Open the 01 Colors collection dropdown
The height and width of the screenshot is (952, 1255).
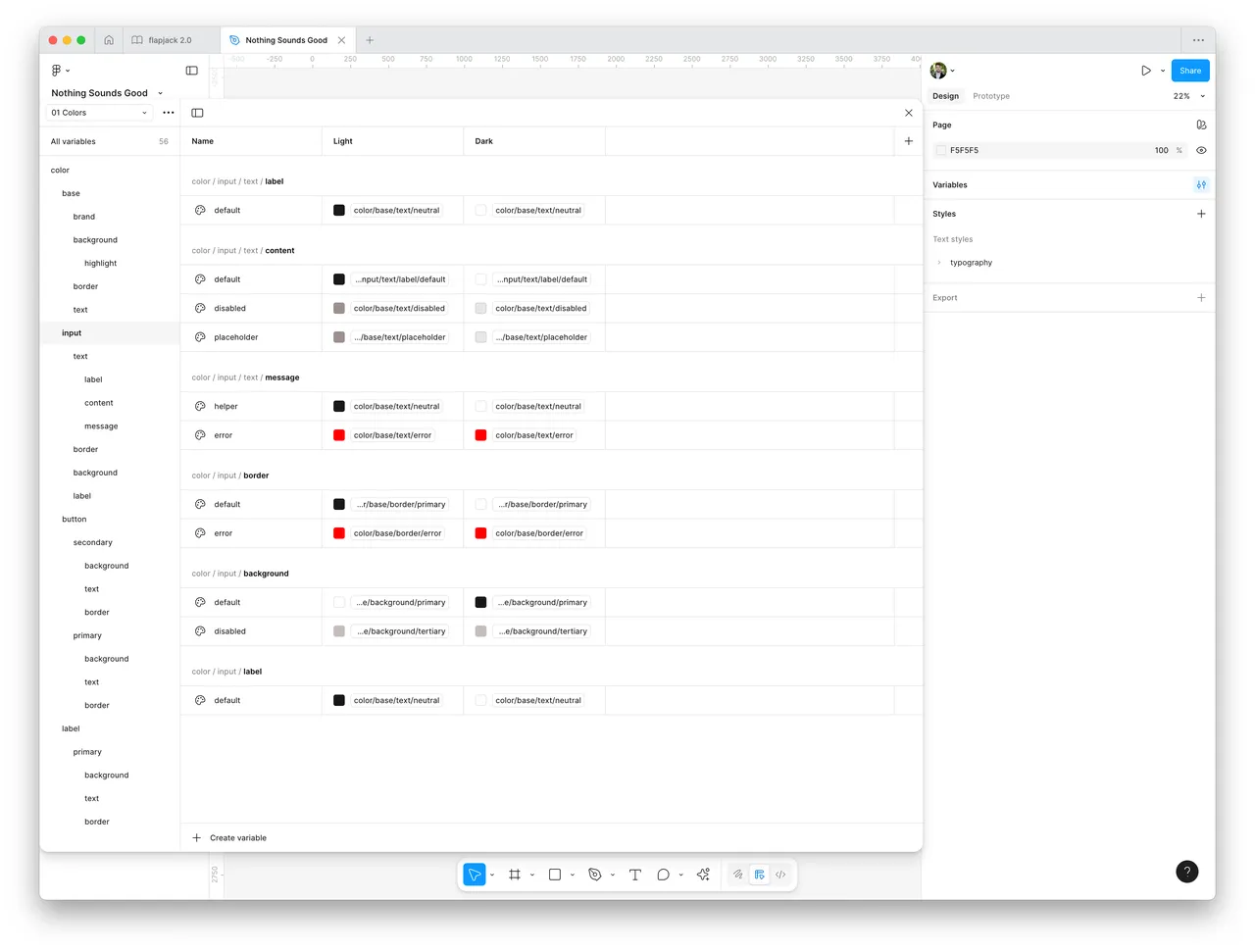(99, 113)
